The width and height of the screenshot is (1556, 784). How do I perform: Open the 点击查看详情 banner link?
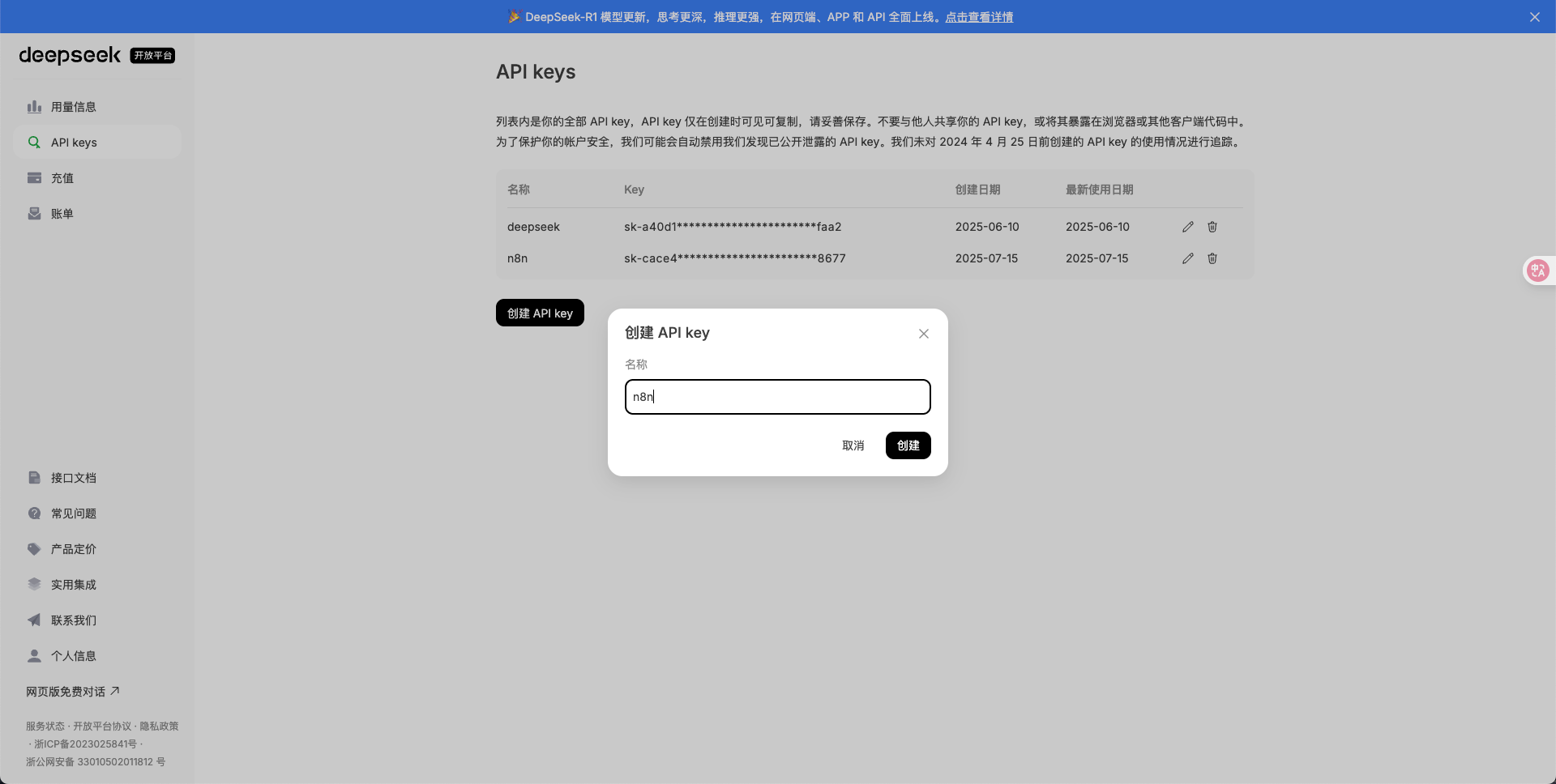979,17
